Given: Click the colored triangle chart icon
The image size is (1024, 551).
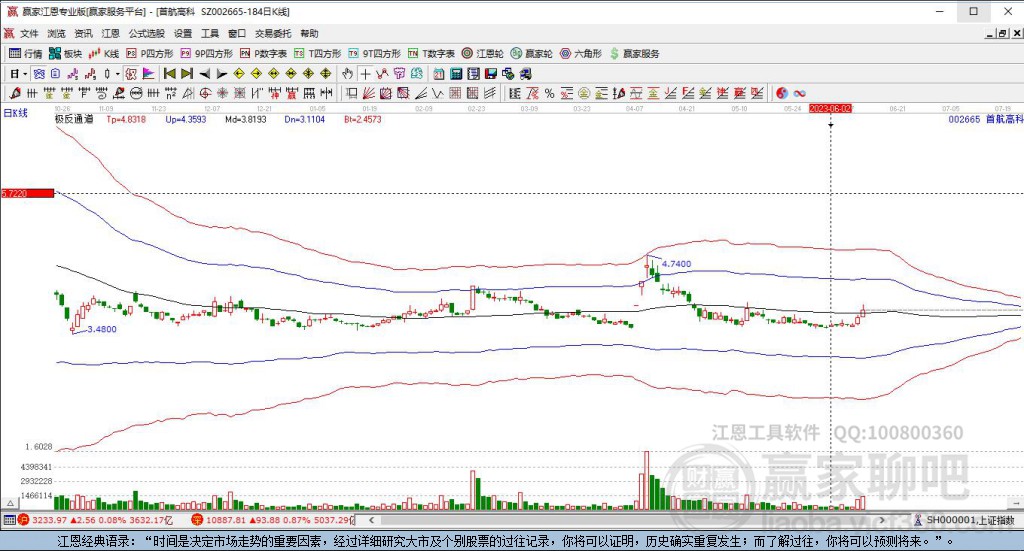Looking at the screenshot, I should coord(148,74).
